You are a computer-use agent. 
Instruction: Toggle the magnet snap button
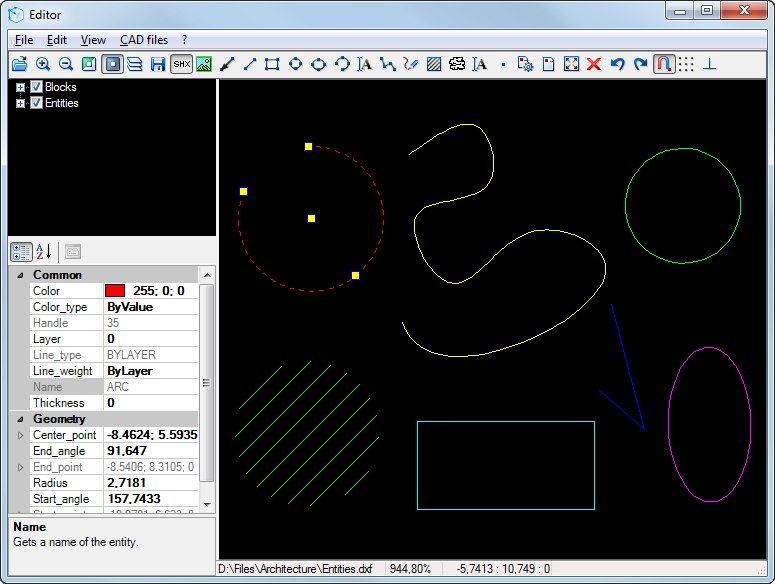pyautogui.click(x=664, y=64)
